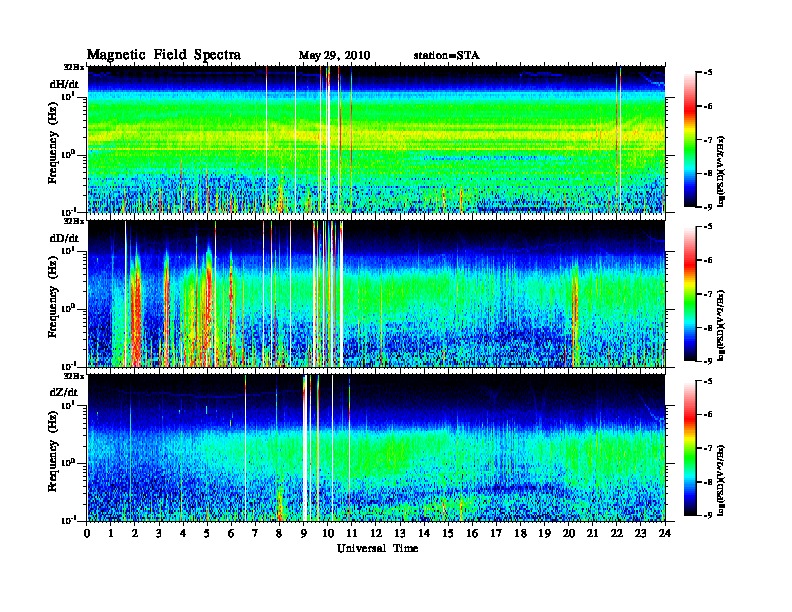
Task: Click the "station=STA" label
Action: pos(447,55)
